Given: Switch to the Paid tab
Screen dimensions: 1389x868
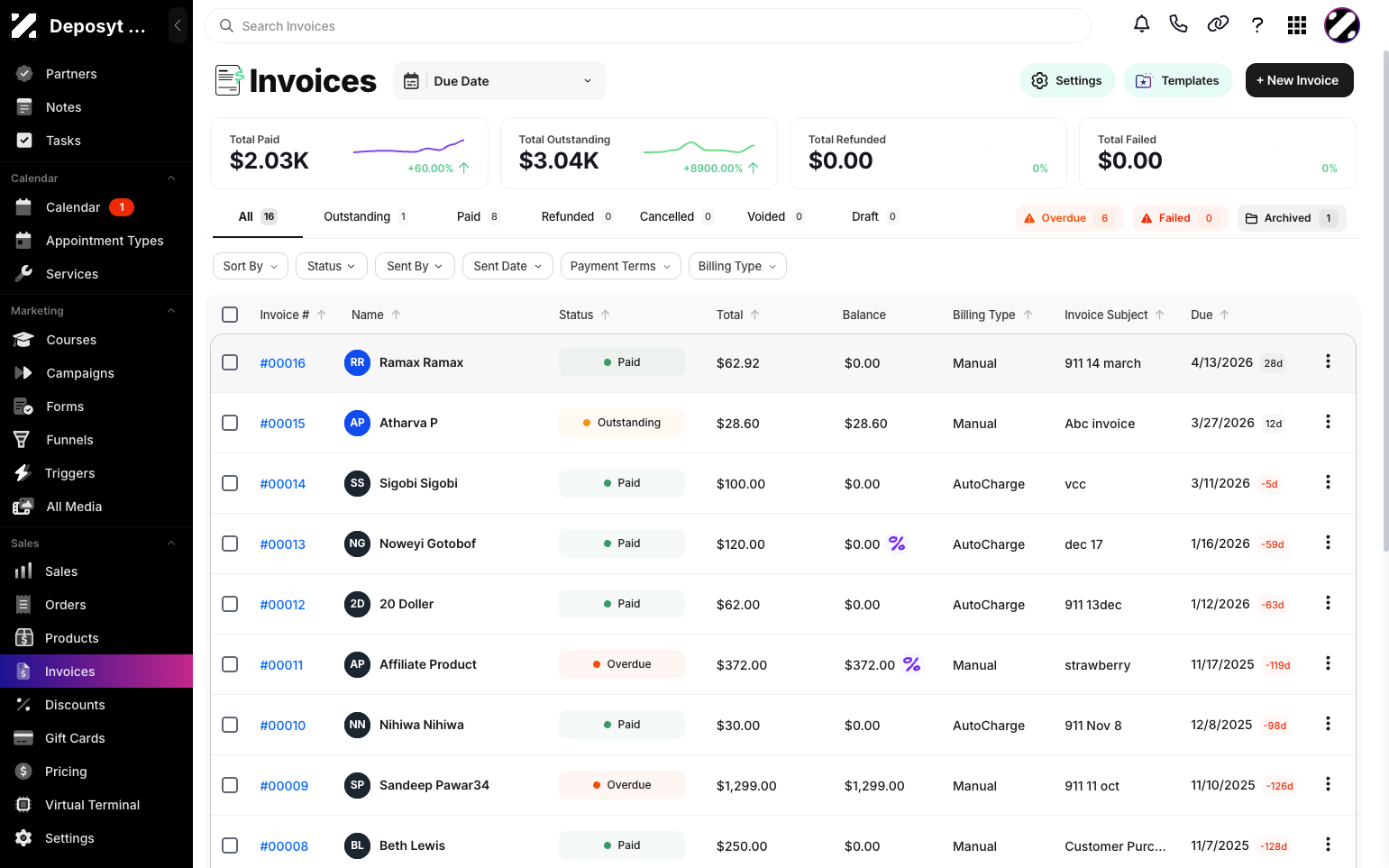Looking at the screenshot, I should coord(478,217).
